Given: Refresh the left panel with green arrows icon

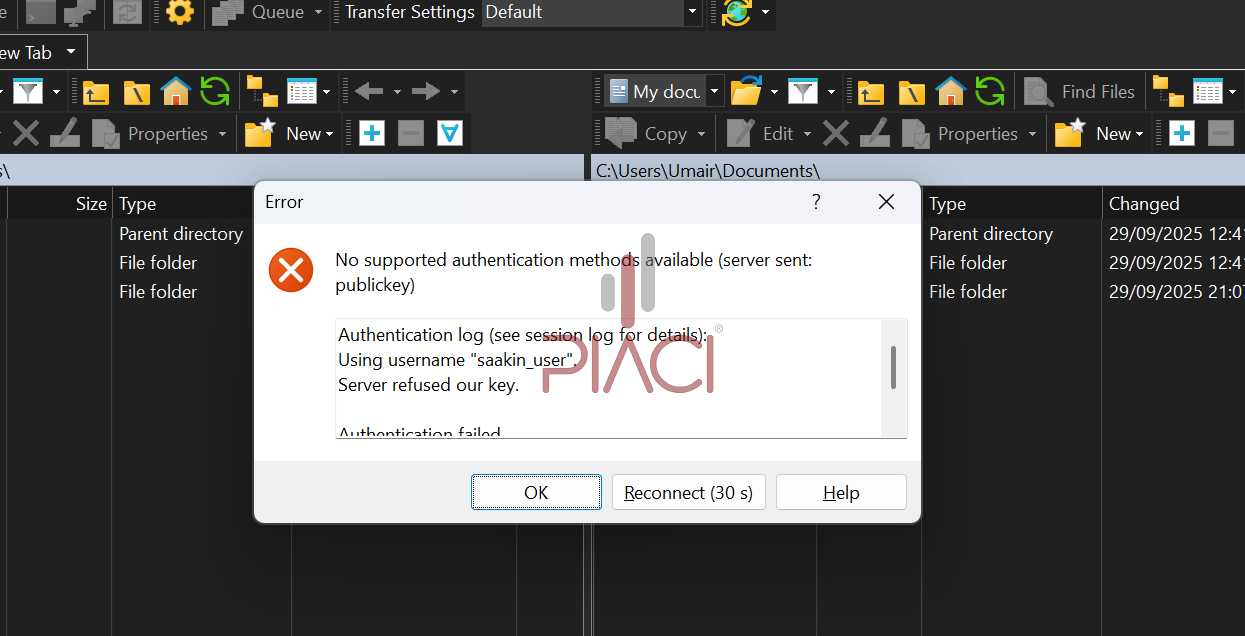Looking at the screenshot, I should point(215,92).
